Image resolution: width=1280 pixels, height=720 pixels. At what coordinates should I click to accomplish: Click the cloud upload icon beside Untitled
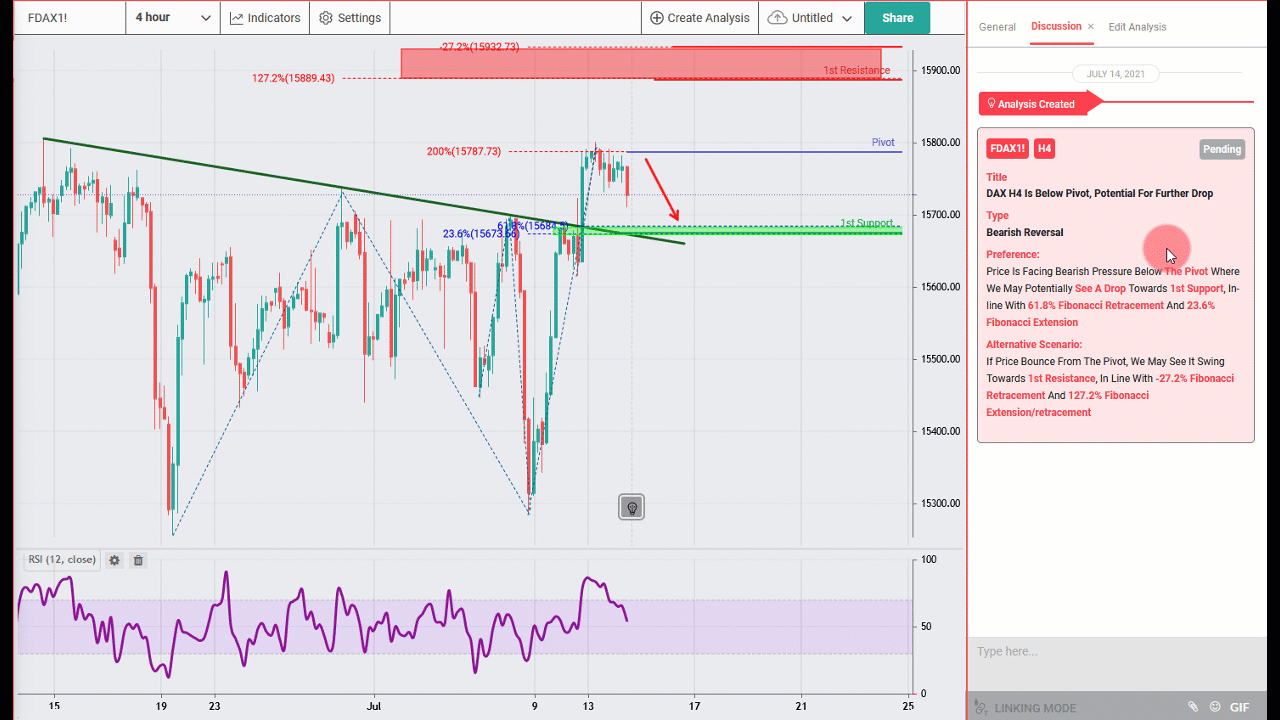point(777,18)
